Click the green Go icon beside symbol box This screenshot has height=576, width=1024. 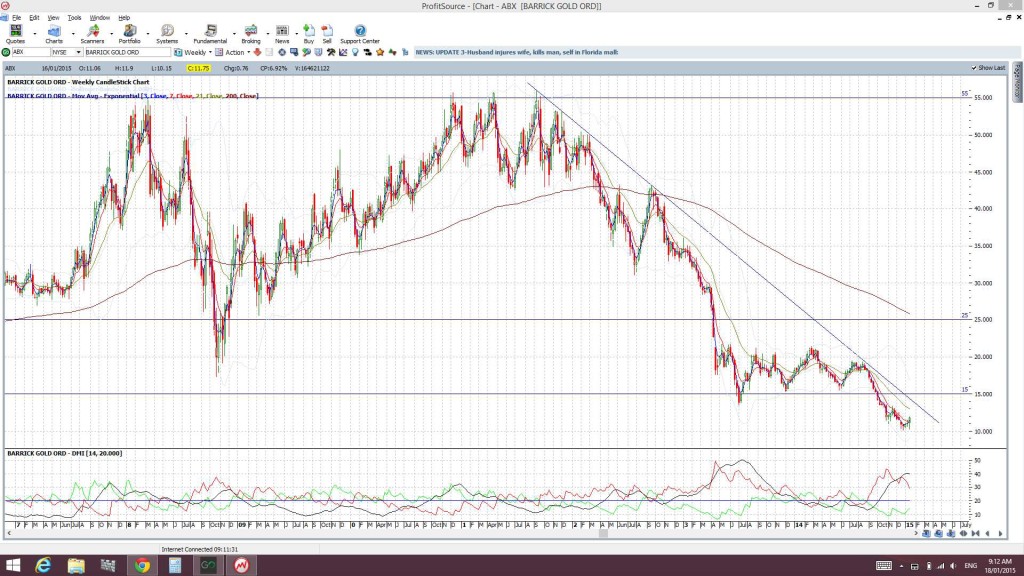click(6, 52)
